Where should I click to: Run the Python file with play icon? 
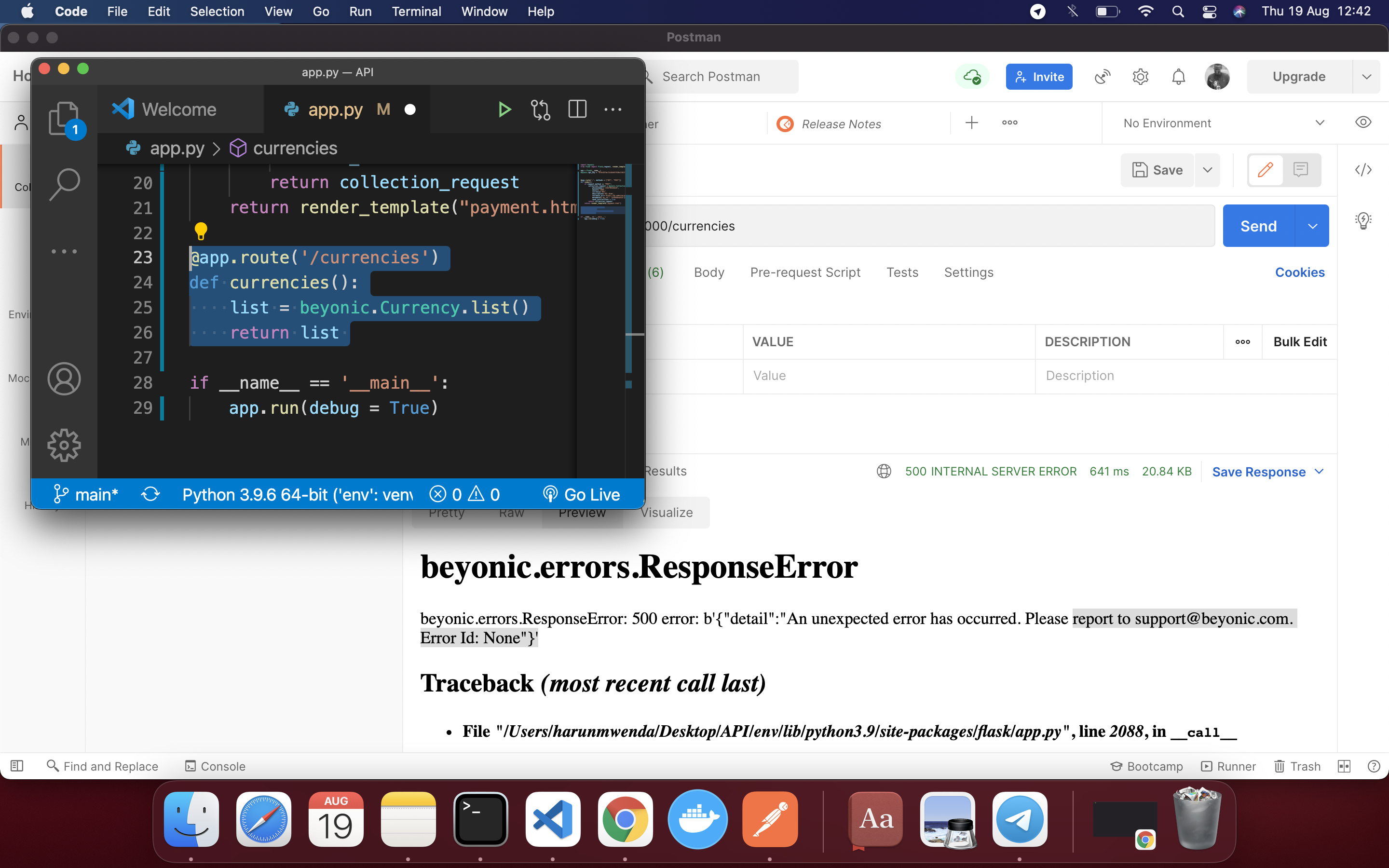point(504,109)
